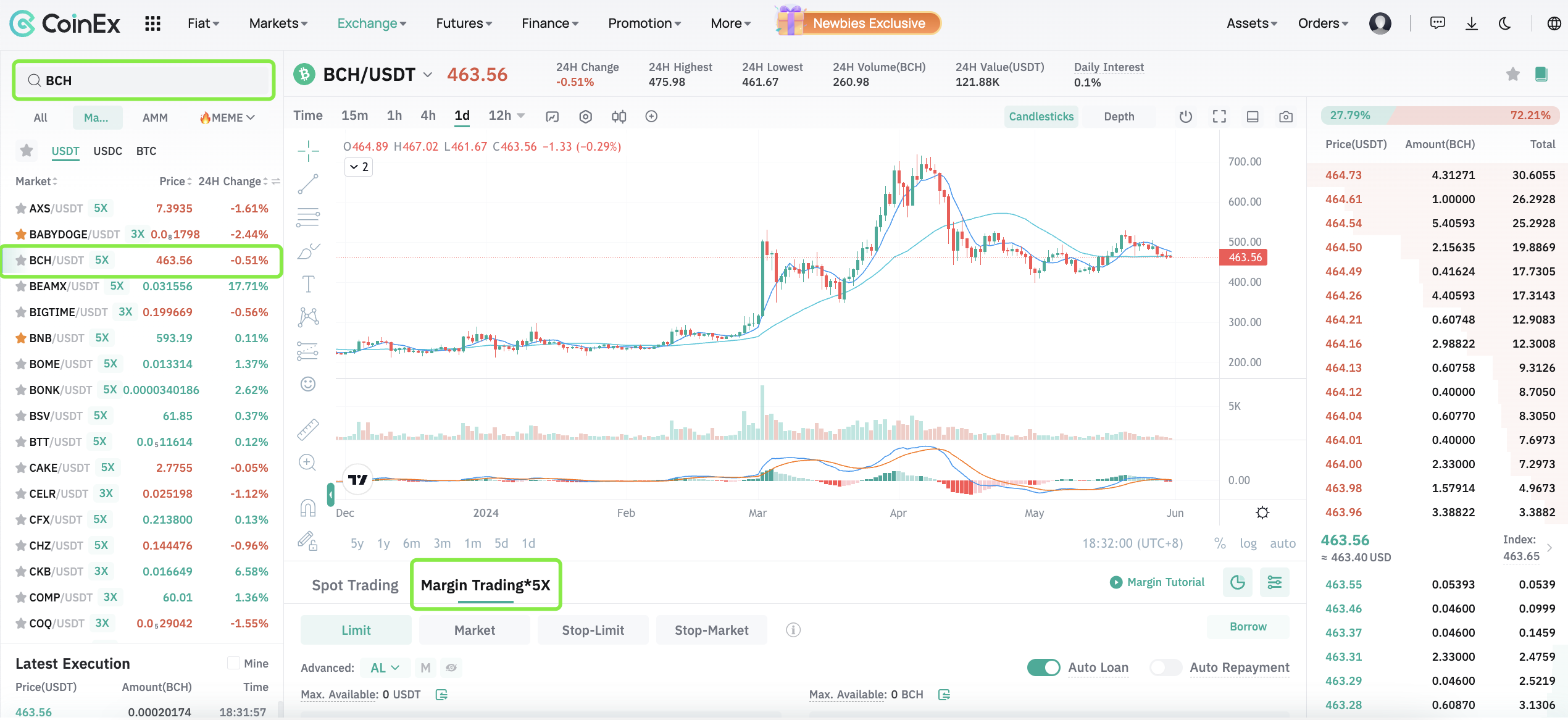Add BCH/USDT to favorites star
The height and width of the screenshot is (720, 1568).
pyautogui.click(x=1512, y=75)
